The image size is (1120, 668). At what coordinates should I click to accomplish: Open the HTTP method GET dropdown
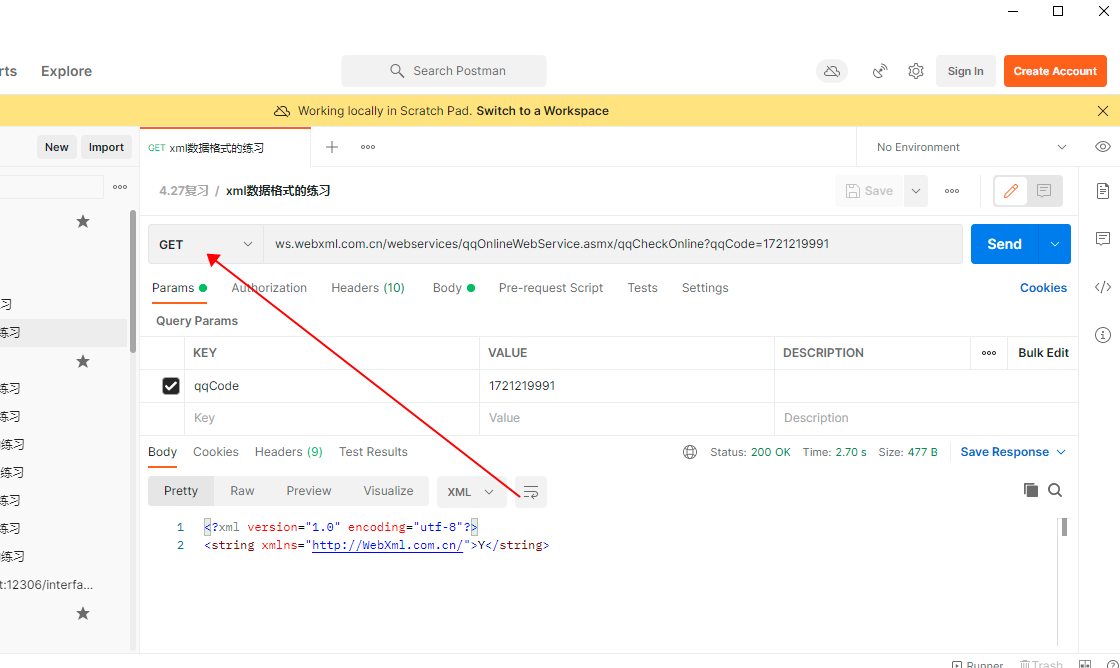point(206,244)
